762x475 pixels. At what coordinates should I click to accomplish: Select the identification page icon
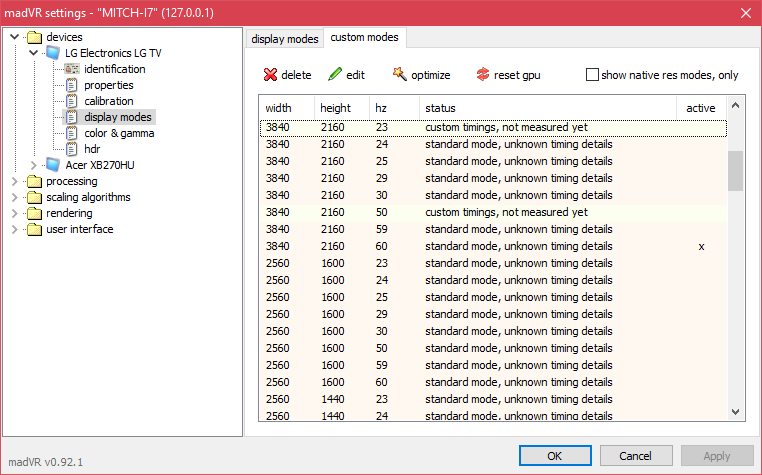click(x=72, y=69)
